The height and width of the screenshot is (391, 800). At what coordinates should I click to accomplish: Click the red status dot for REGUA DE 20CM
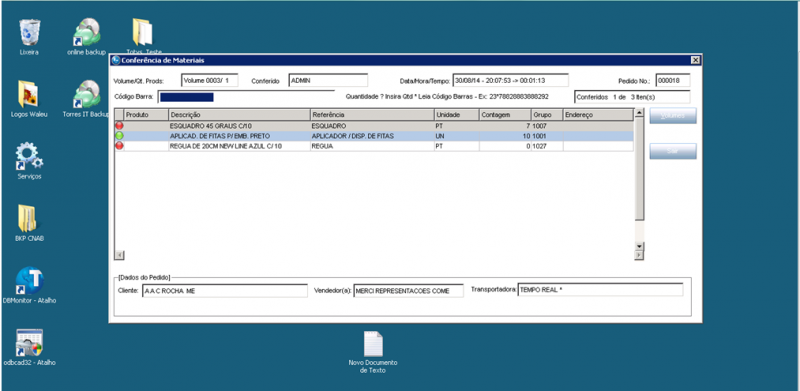click(x=119, y=146)
